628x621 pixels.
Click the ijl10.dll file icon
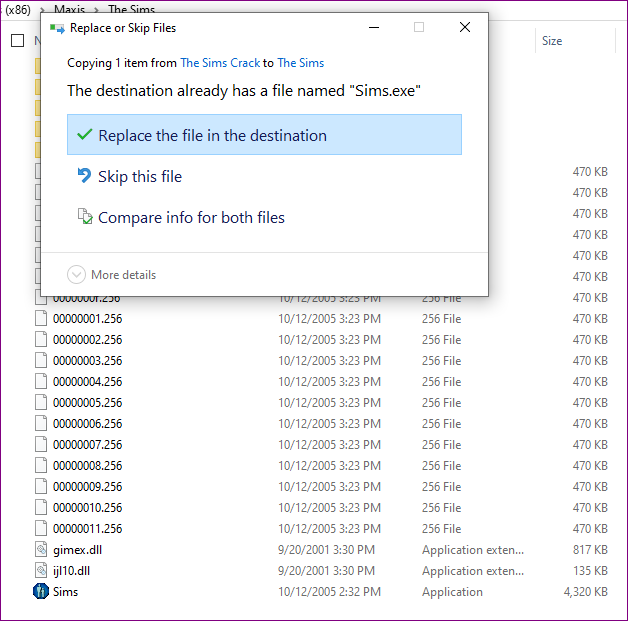(x=41, y=570)
